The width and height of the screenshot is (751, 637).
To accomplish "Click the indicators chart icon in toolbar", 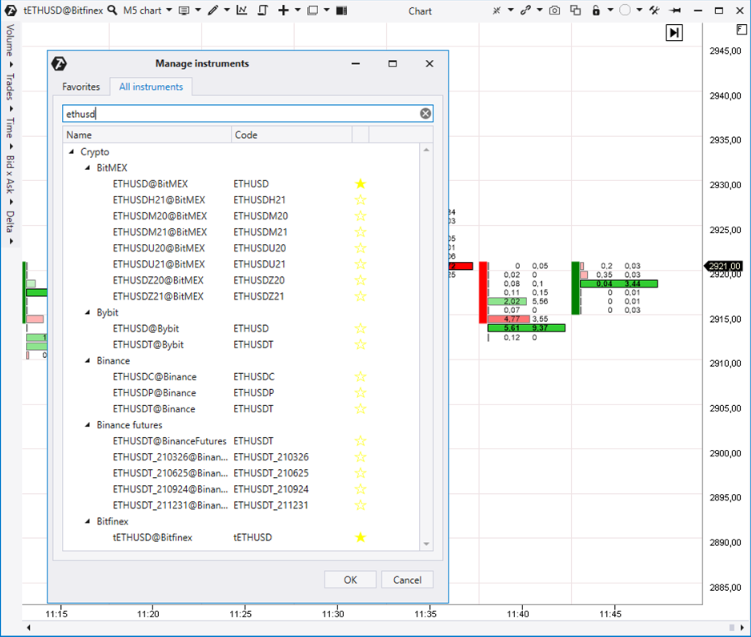I will (241, 11).
